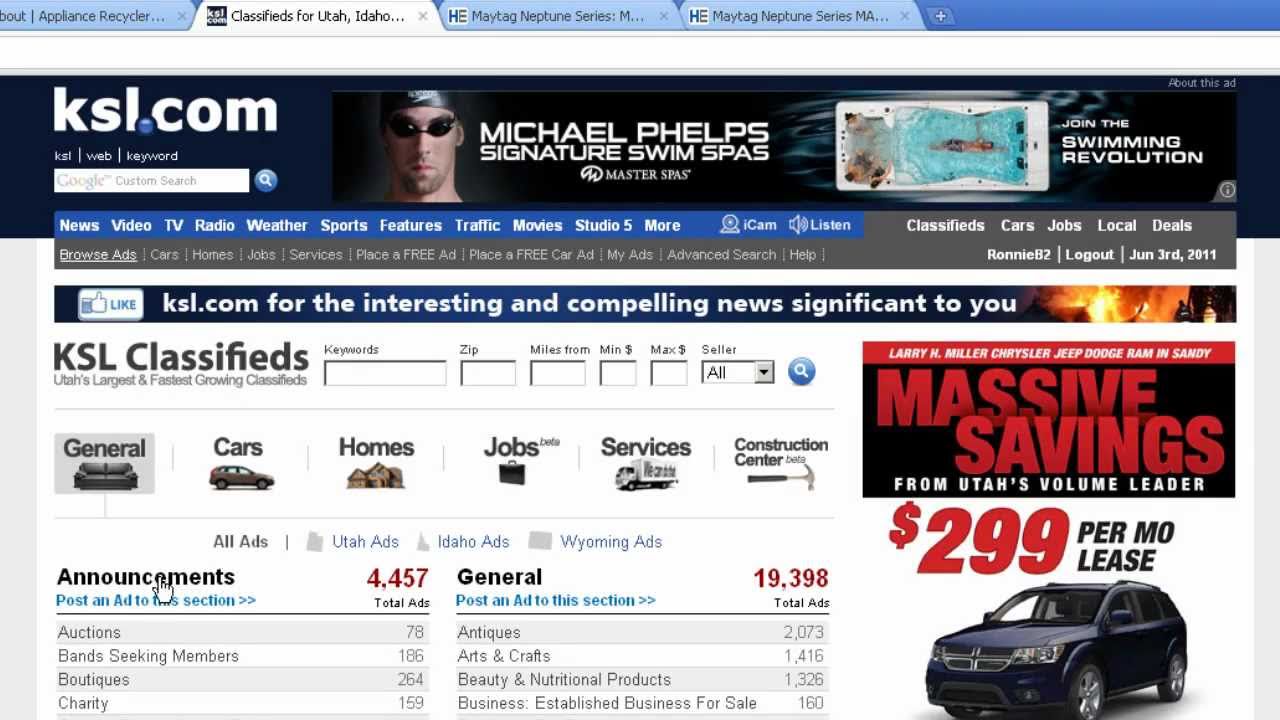
Task: Go to Classifieds in the top navigation
Action: pos(945,225)
